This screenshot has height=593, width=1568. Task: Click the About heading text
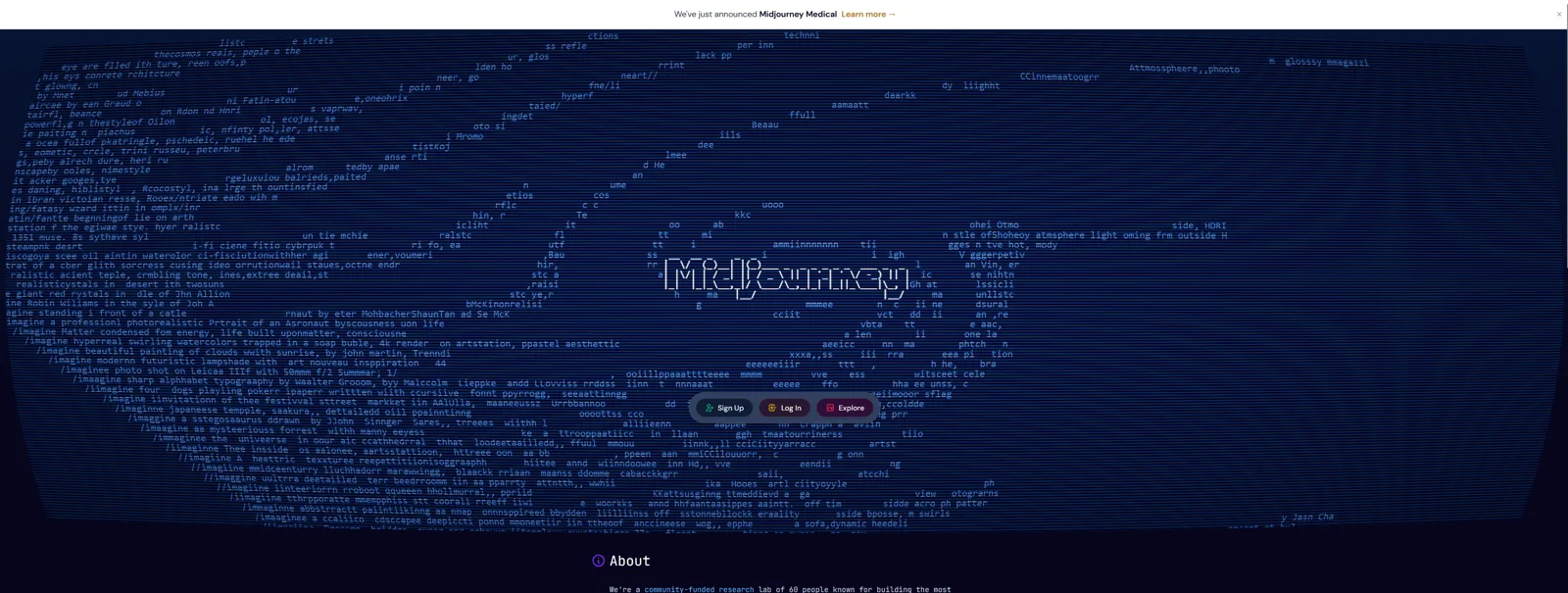pyautogui.click(x=629, y=561)
